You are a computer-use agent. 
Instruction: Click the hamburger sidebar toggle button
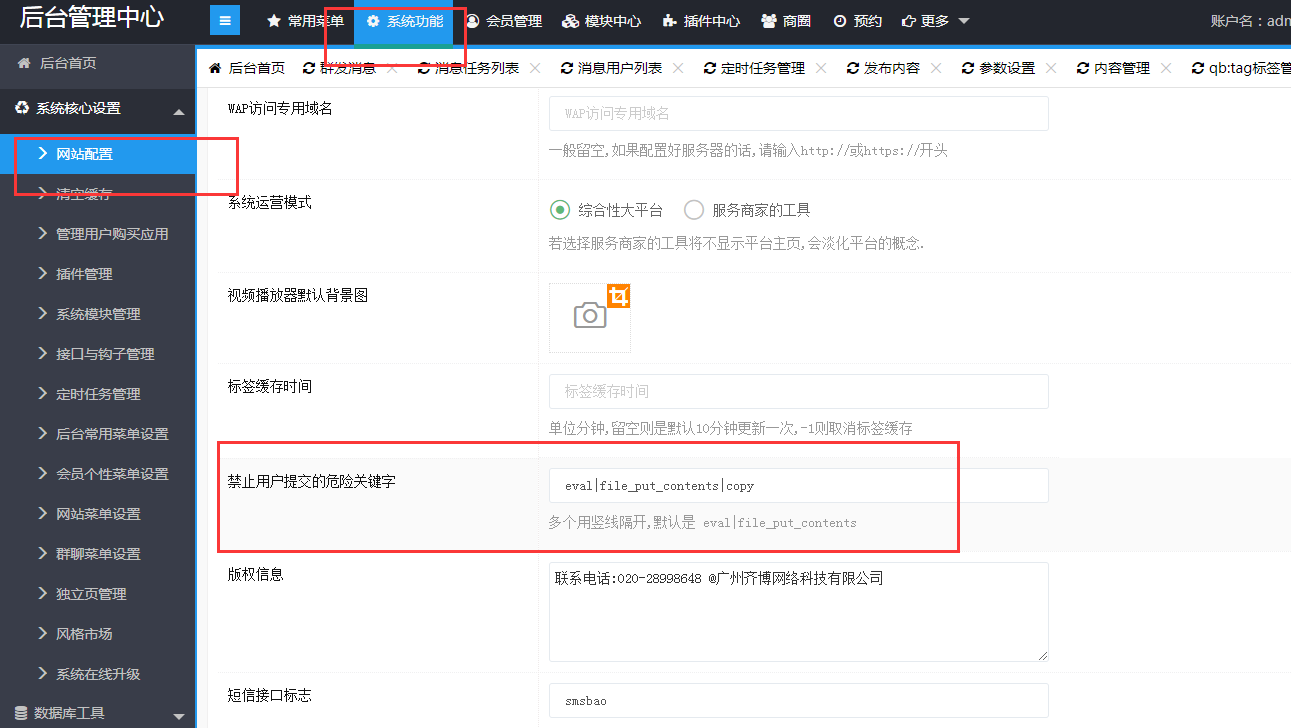point(224,20)
